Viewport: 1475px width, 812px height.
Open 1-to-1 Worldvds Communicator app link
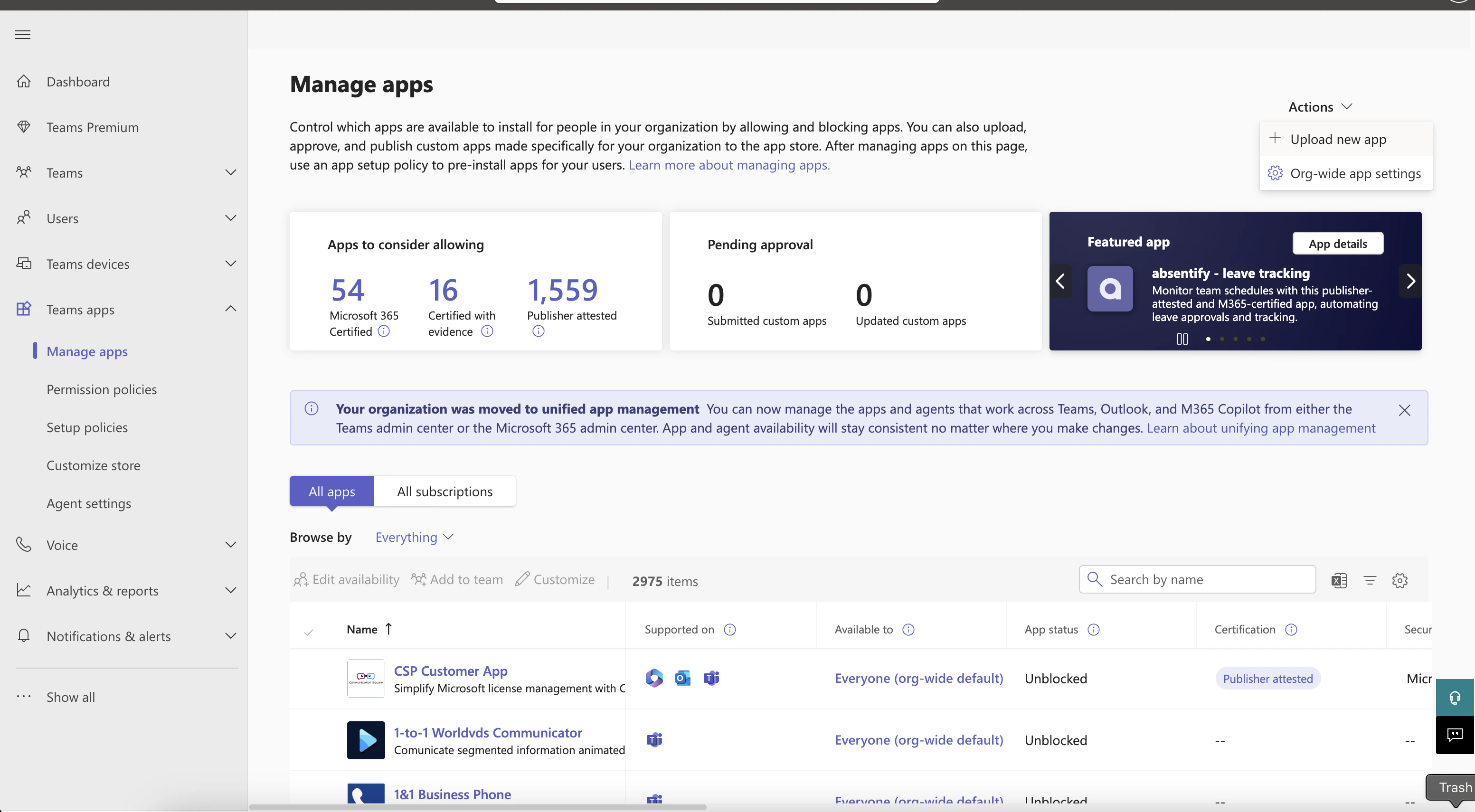click(488, 732)
